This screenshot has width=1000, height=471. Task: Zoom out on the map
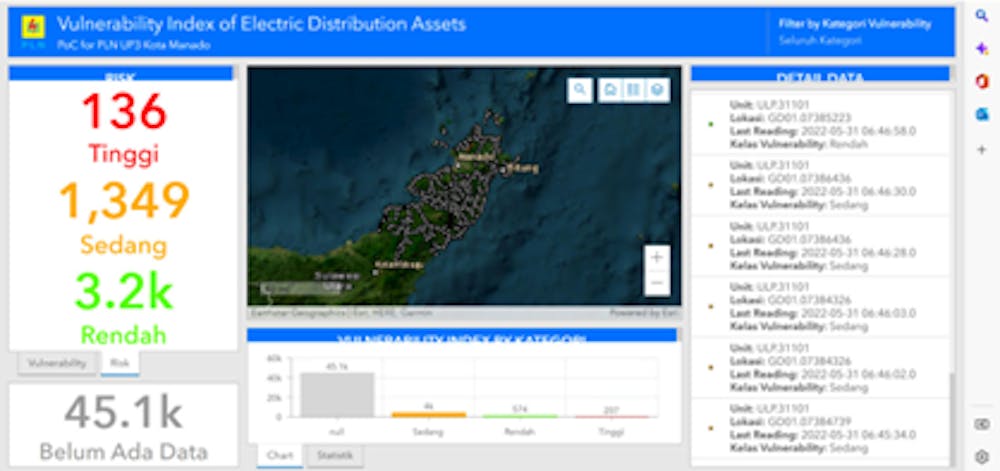tap(657, 283)
